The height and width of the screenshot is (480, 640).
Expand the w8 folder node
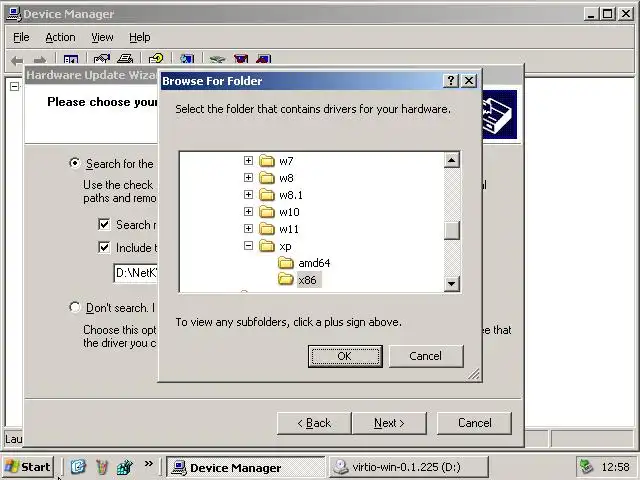[x=248, y=178]
